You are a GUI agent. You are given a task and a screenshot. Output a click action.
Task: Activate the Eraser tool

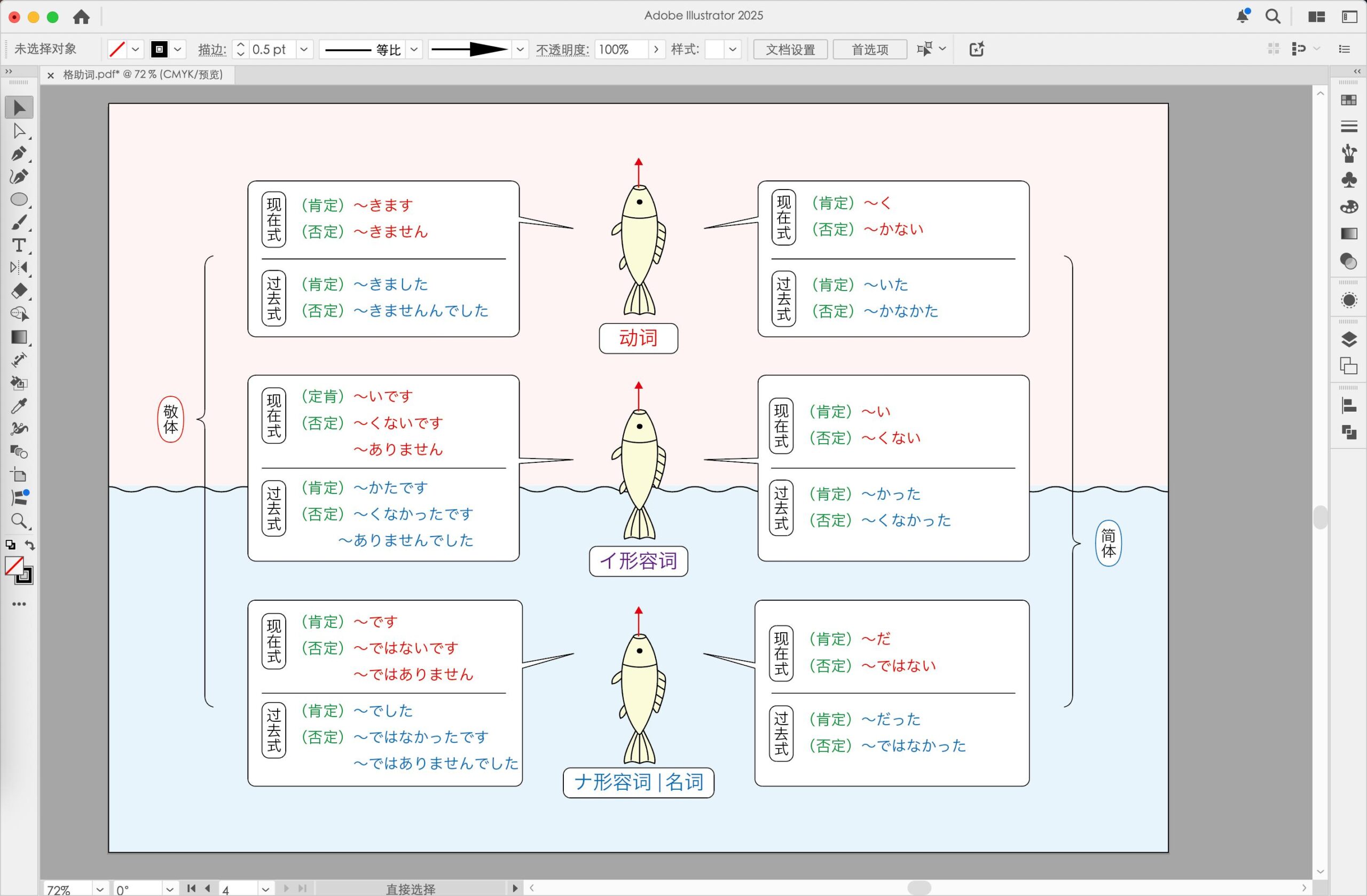[19, 291]
